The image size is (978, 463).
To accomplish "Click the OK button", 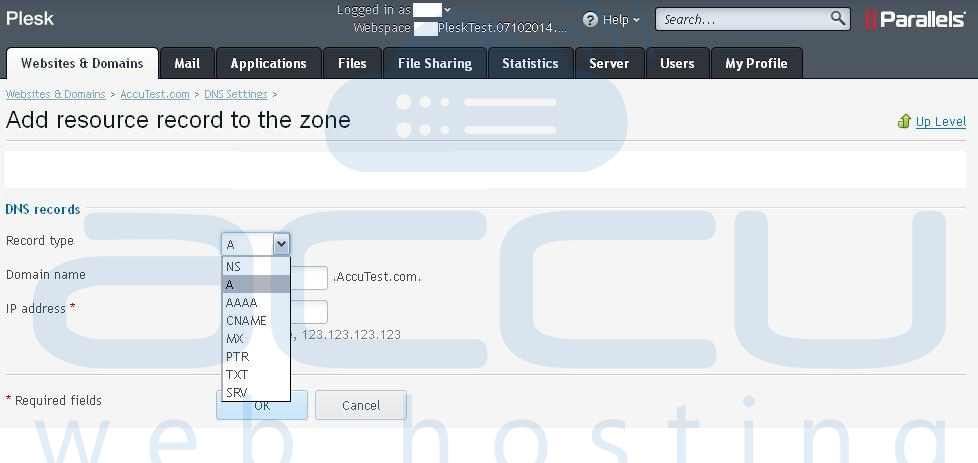I will pos(262,405).
